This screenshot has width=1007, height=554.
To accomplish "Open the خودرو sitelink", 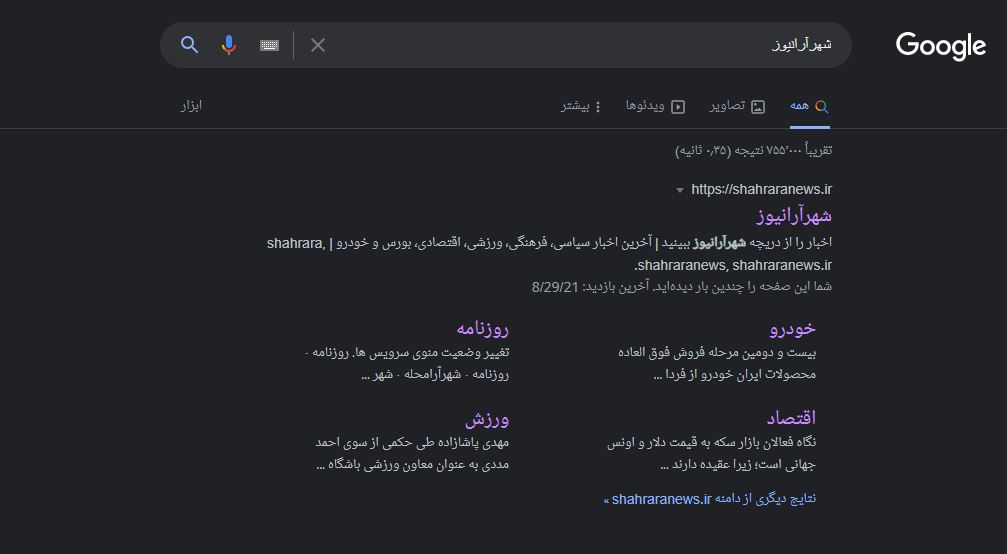I will coord(792,329).
